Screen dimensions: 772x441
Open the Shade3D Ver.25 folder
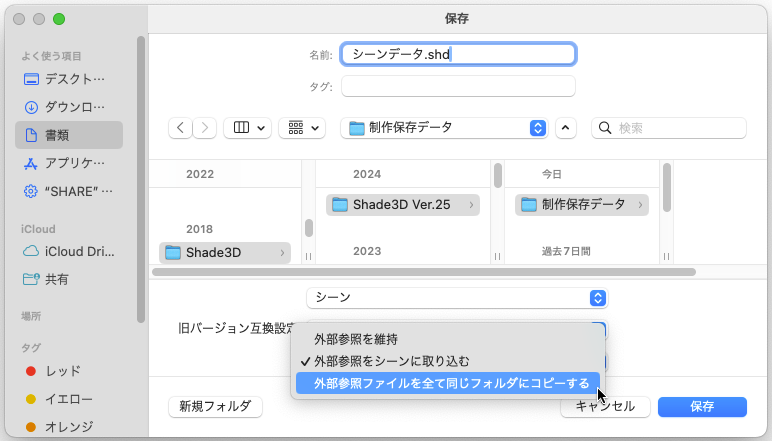(401, 205)
